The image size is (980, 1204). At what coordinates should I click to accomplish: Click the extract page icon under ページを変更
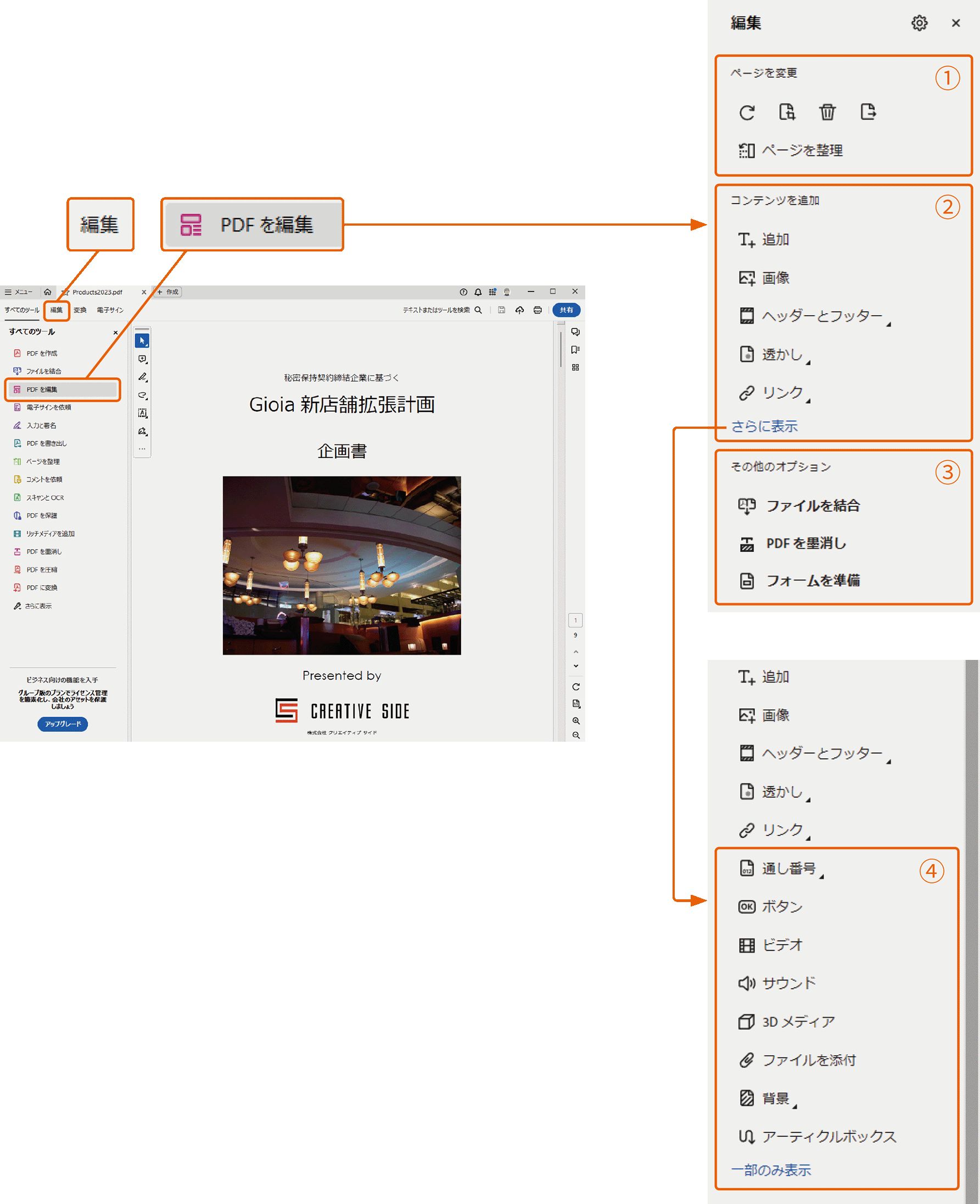point(868,113)
